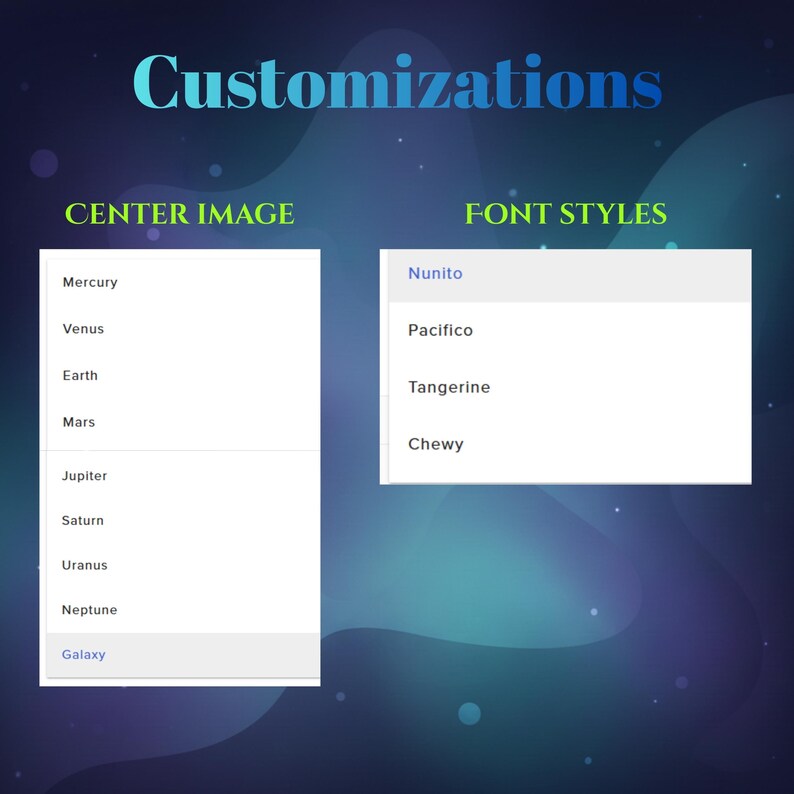Select the Pacifico font option
Image resolution: width=794 pixels, height=794 pixels.
pos(570,330)
